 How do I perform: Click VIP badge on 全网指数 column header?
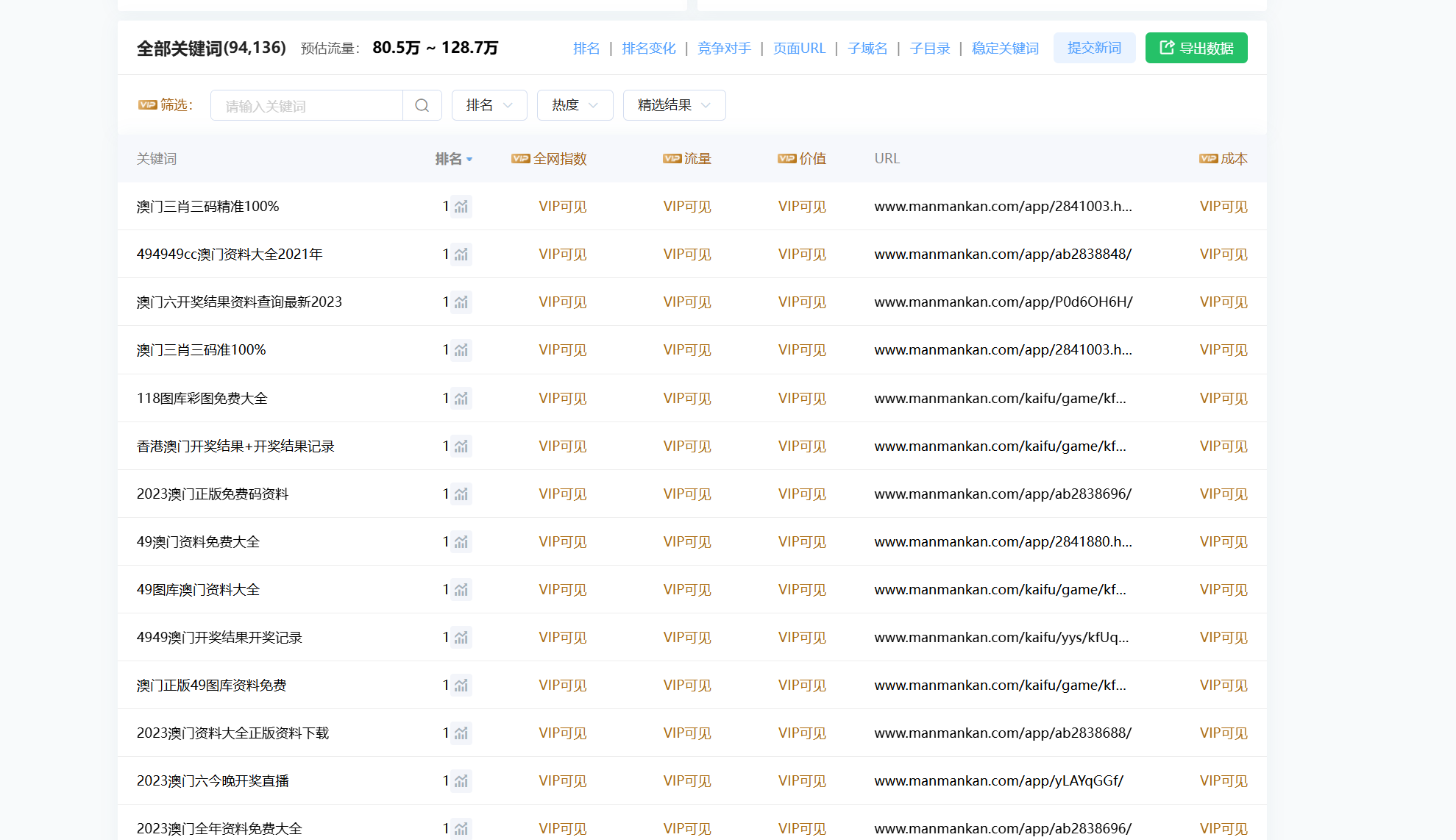click(521, 159)
